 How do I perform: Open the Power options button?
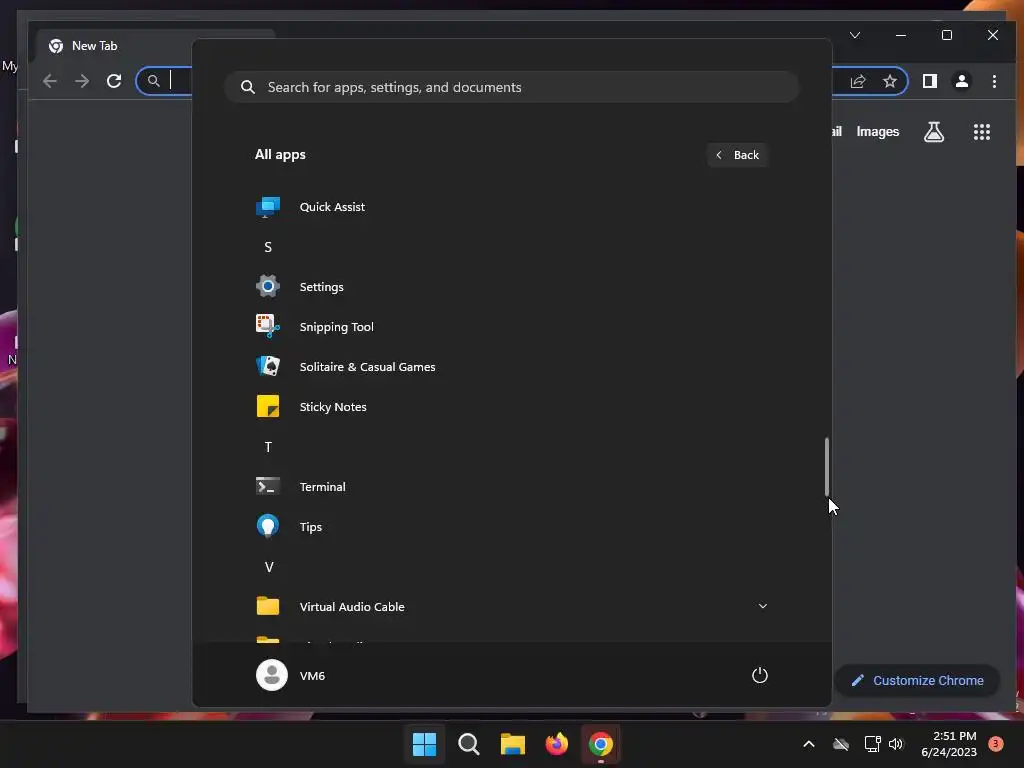(760, 675)
